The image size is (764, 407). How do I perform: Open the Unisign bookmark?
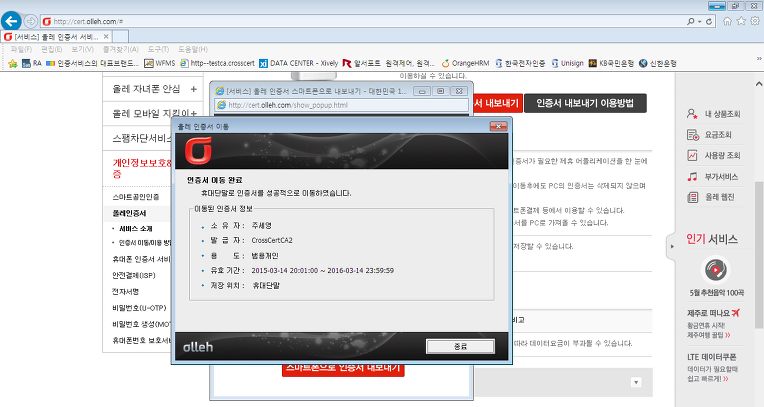(568, 63)
